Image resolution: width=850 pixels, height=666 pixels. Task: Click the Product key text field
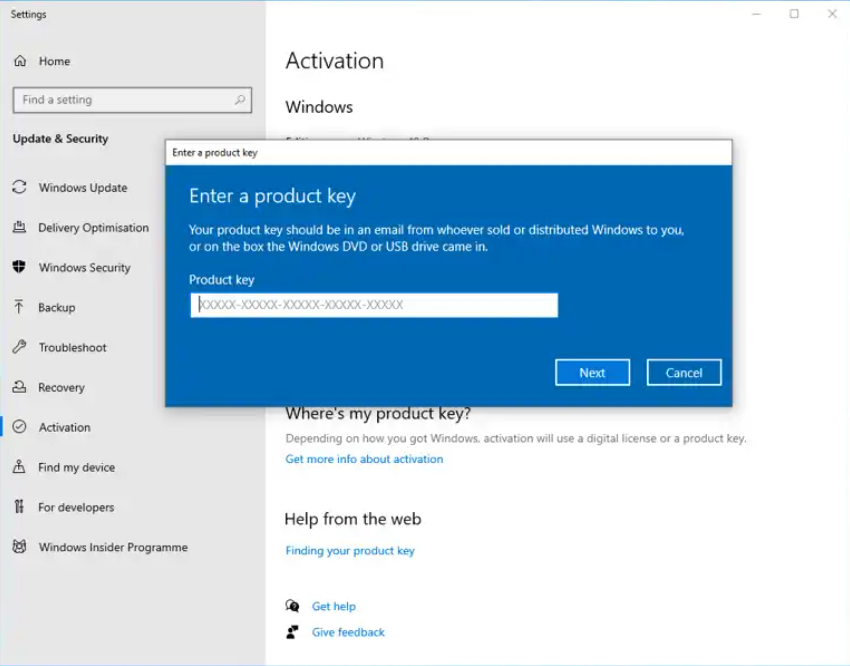(x=374, y=305)
